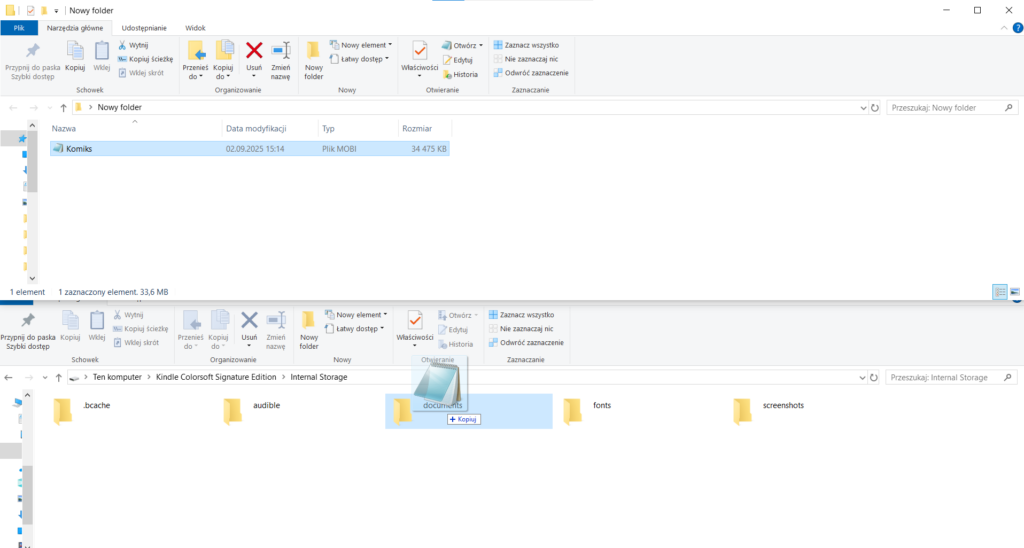This screenshot has width=1024, height=548.
Task: Click Przypnij do paska Szybki dostęp in top window
Action: coord(33,61)
